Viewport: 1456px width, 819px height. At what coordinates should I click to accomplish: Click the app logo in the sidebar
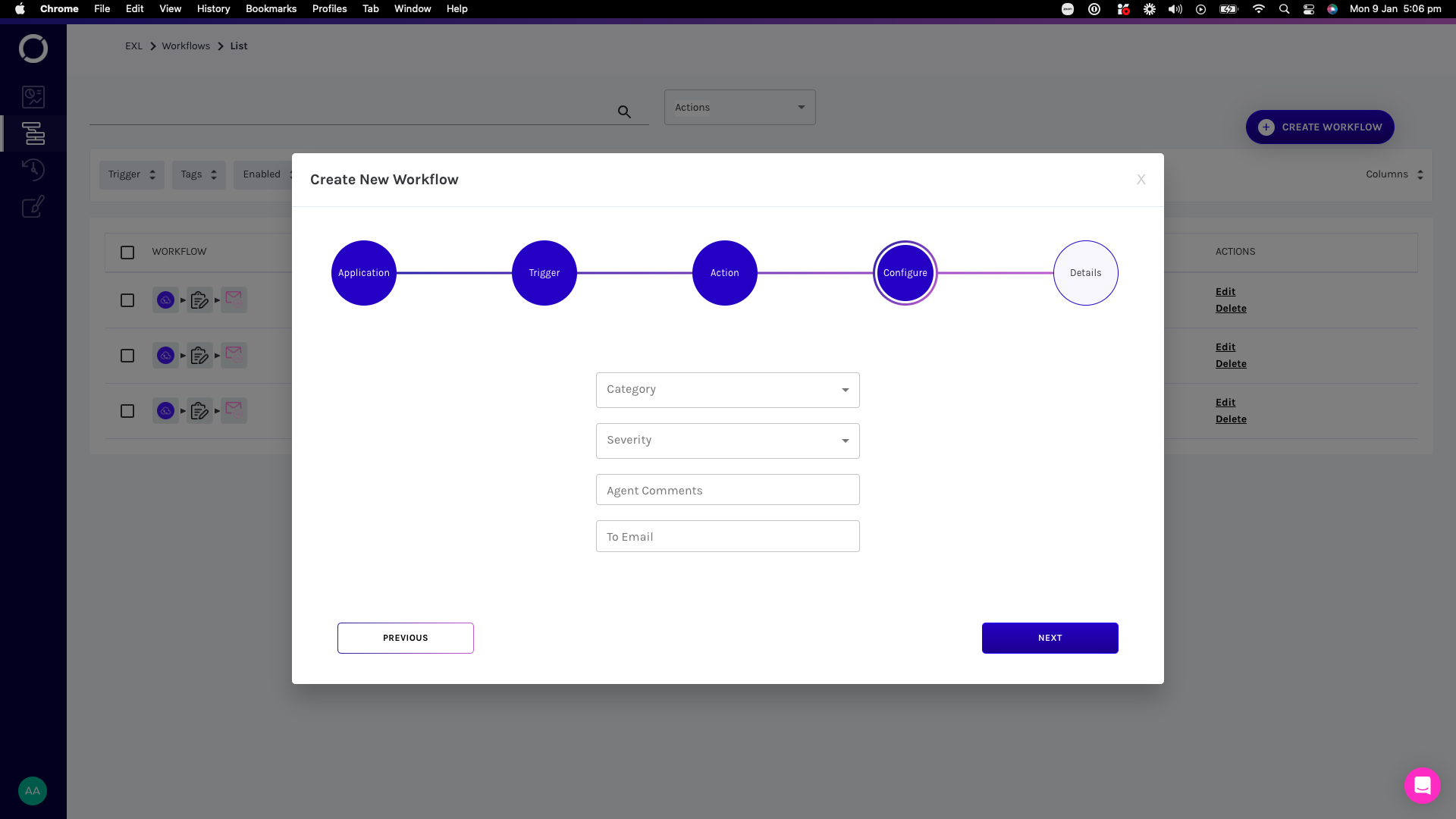coord(33,49)
